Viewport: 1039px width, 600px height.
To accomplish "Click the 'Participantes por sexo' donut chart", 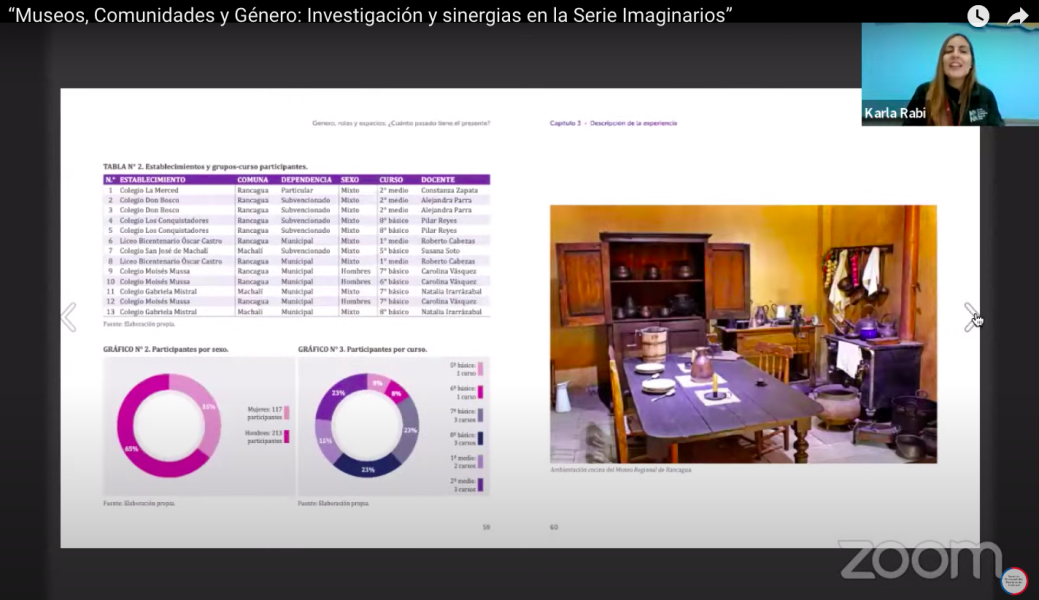I will 168,425.
